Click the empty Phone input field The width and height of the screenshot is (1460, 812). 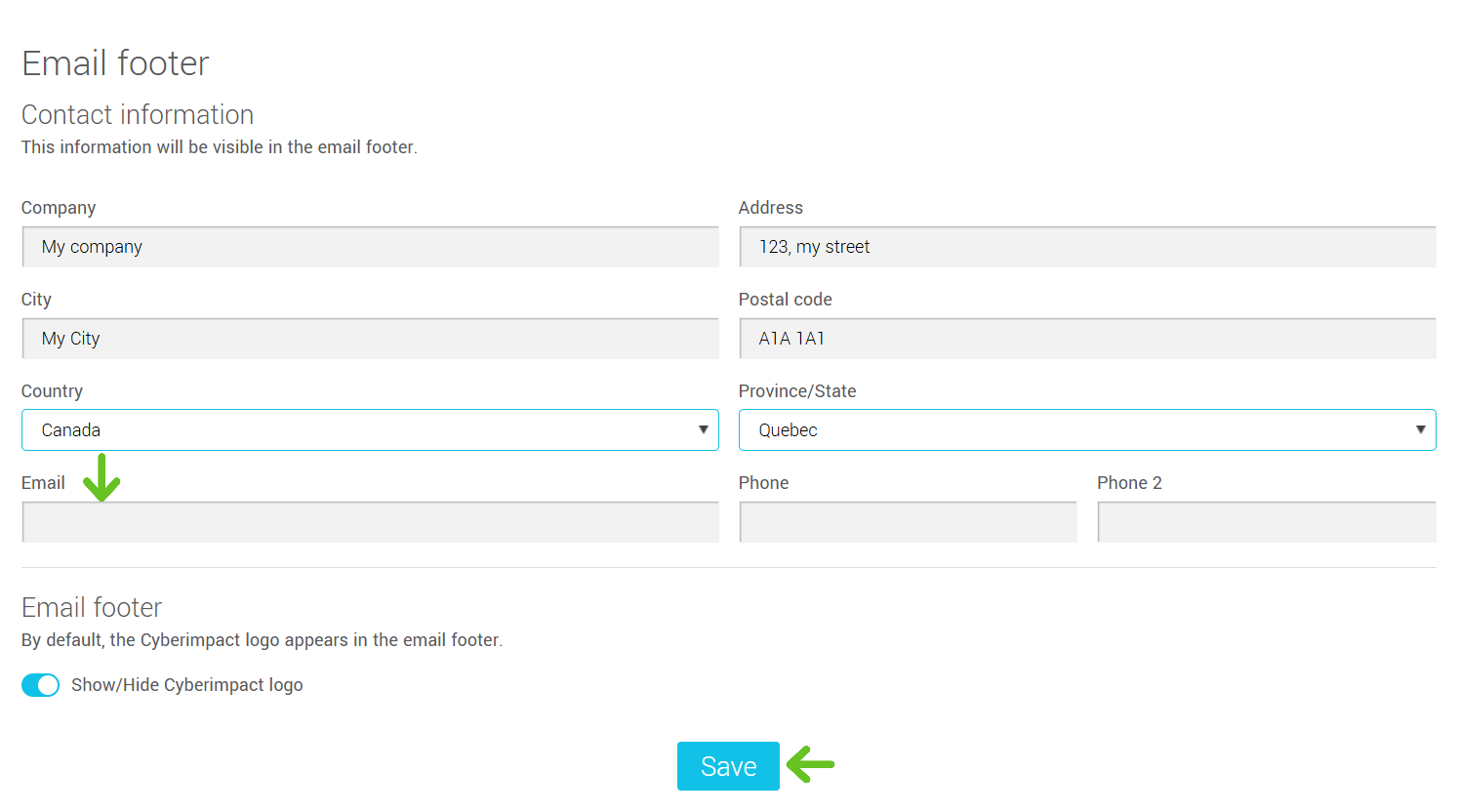pyautogui.click(x=908, y=522)
